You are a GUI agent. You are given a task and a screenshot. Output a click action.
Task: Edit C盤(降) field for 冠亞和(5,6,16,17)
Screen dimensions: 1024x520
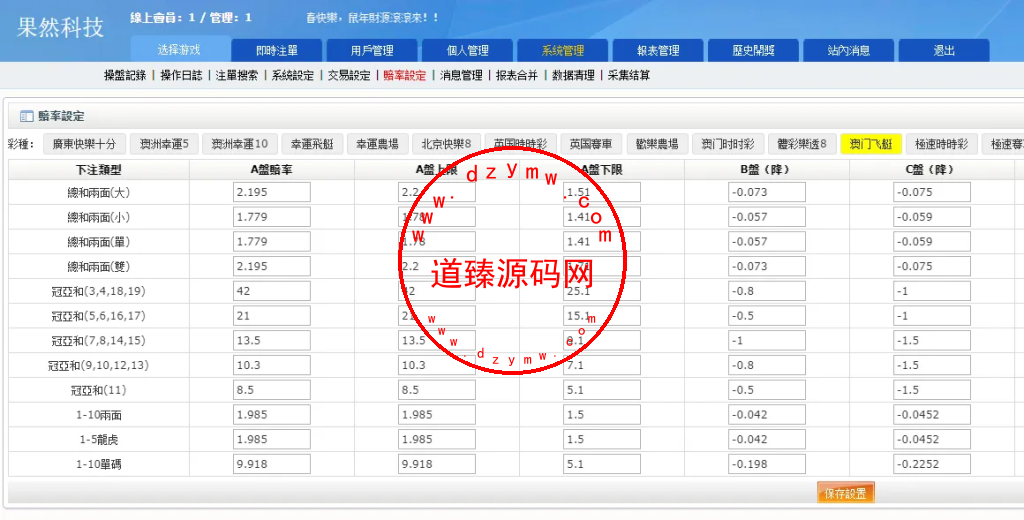coord(932,316)
